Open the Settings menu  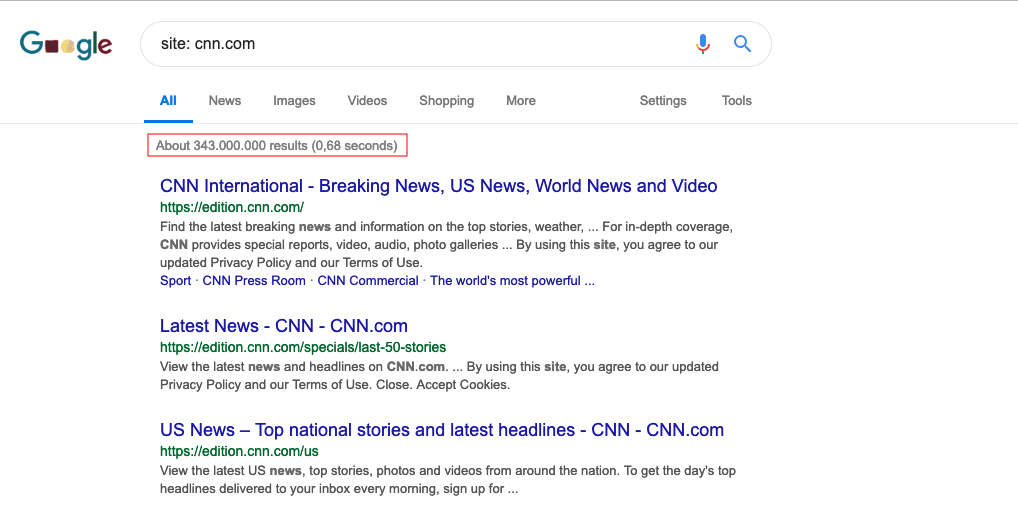pos(663,101)
